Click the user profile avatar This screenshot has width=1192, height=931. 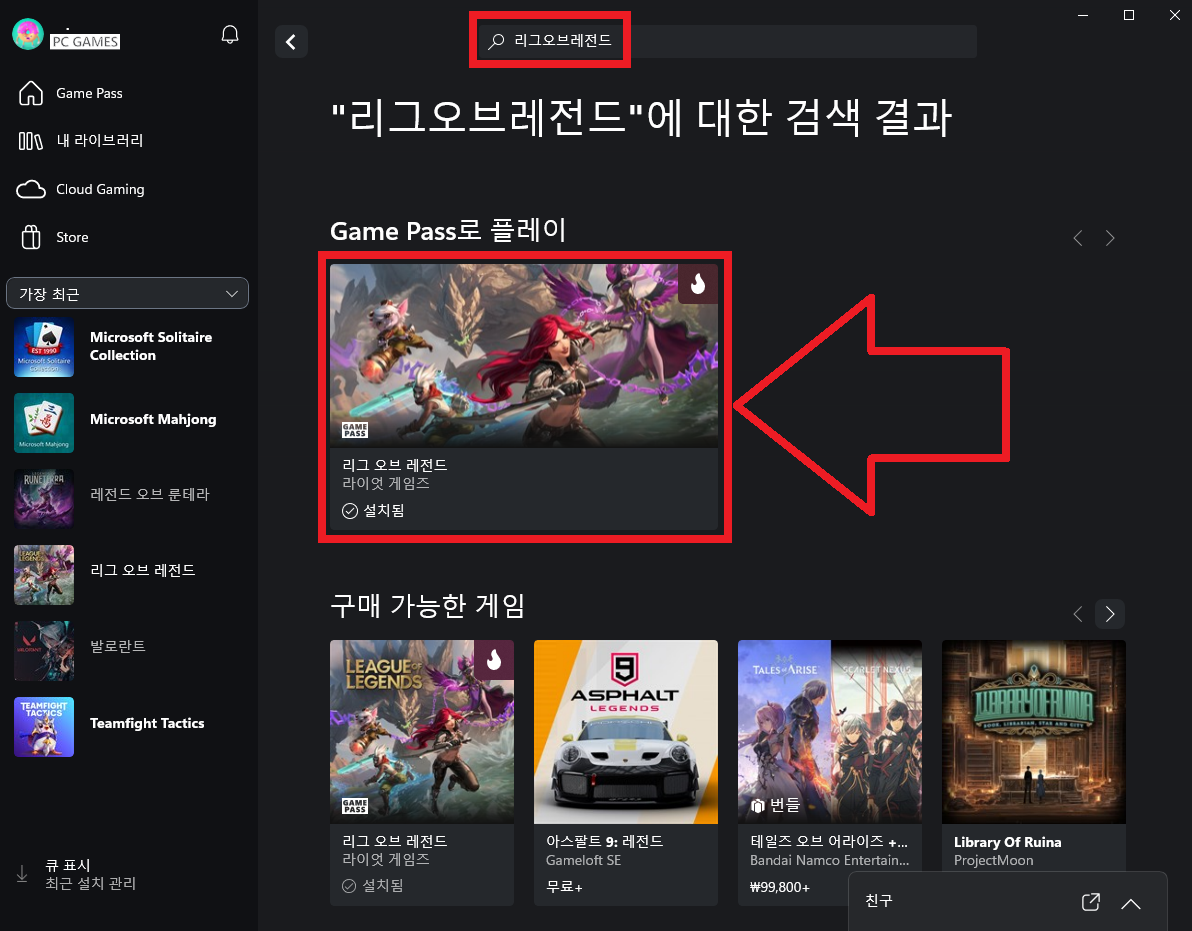[28, 34]
